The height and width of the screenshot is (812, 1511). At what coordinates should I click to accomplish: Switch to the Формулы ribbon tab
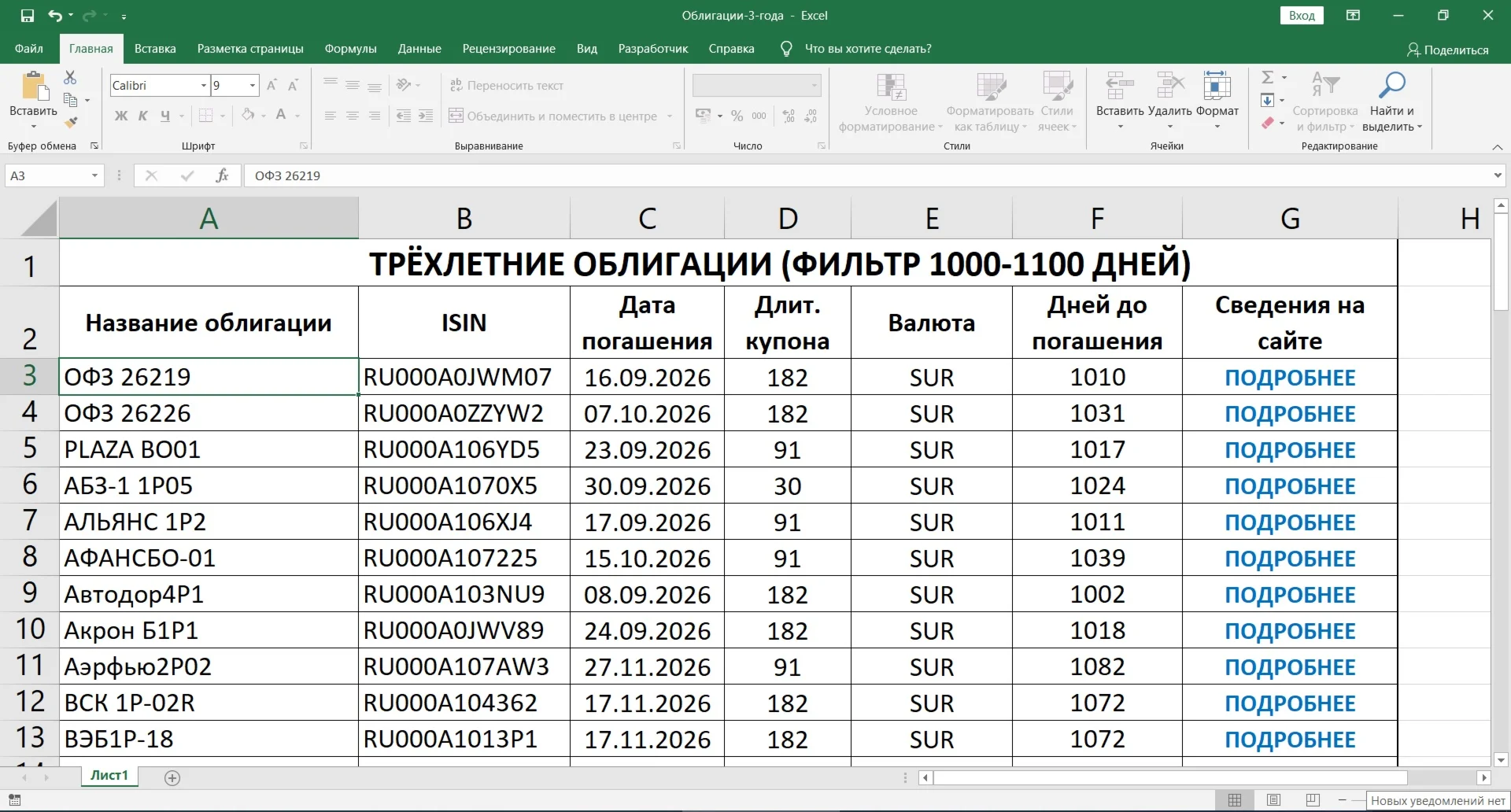pyautogui.click(x=349, y=48)
